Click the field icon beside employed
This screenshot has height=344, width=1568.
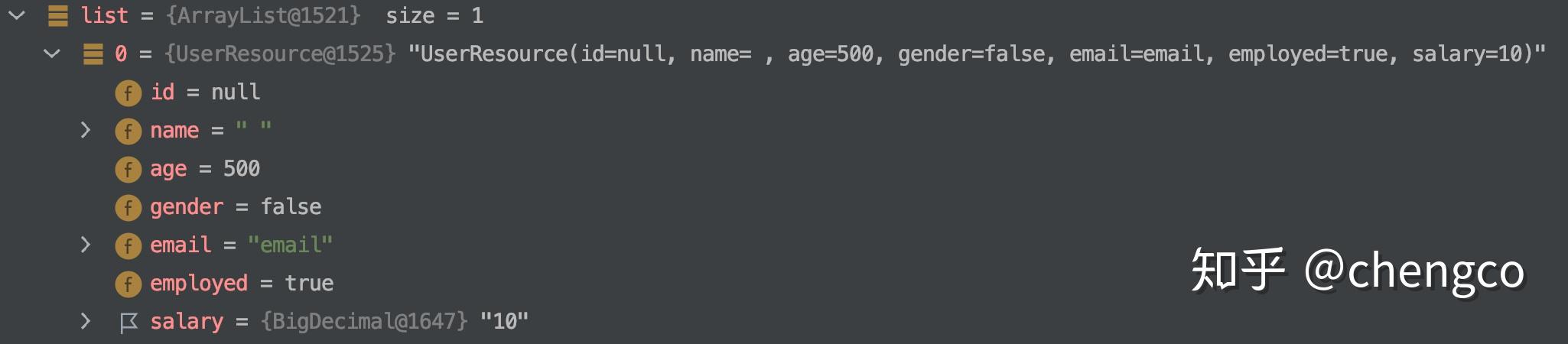[128, 284]
